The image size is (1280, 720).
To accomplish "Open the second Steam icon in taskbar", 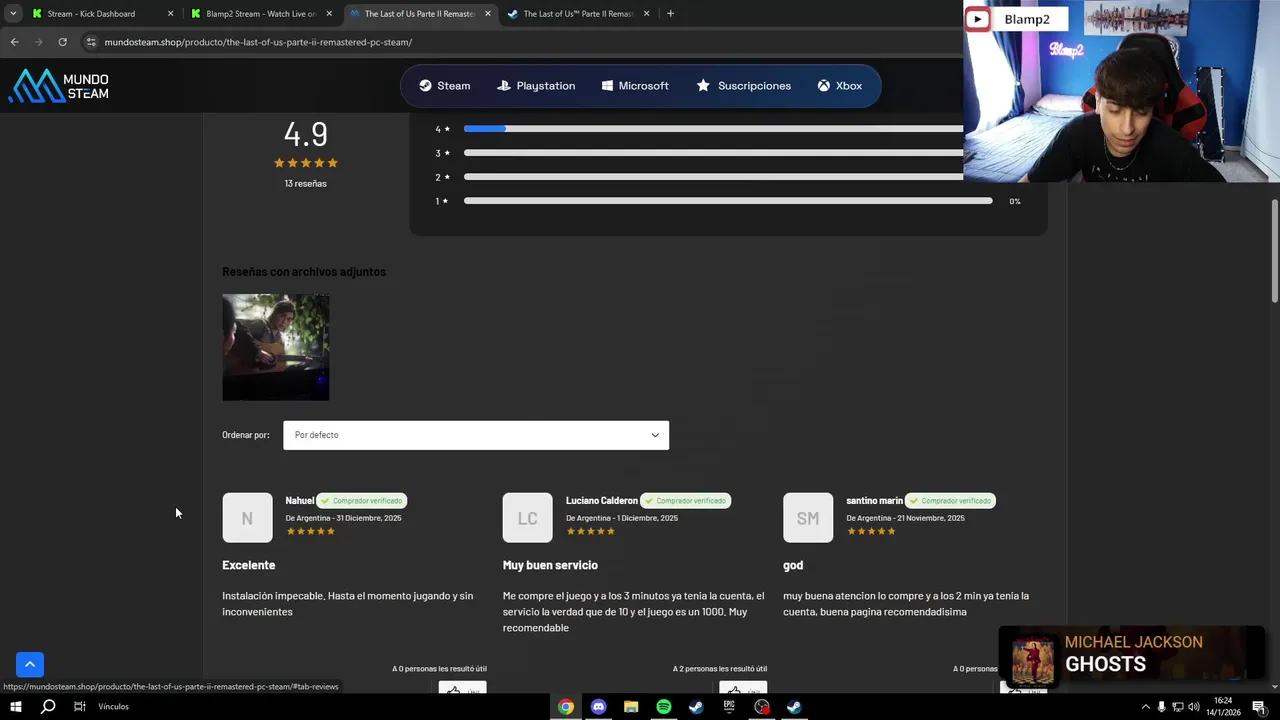I will (794, 707).
